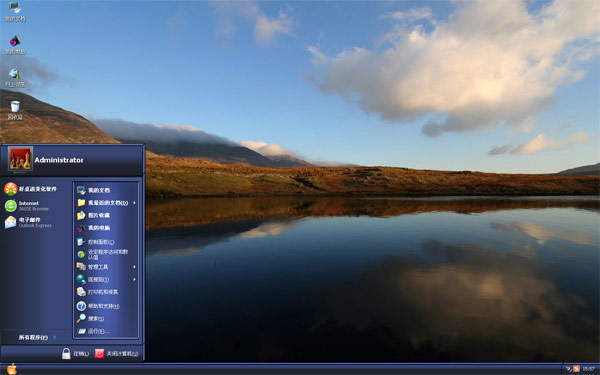Open Internet 360SE Browser from Start menu
The image size is (600, 375).
27,206
